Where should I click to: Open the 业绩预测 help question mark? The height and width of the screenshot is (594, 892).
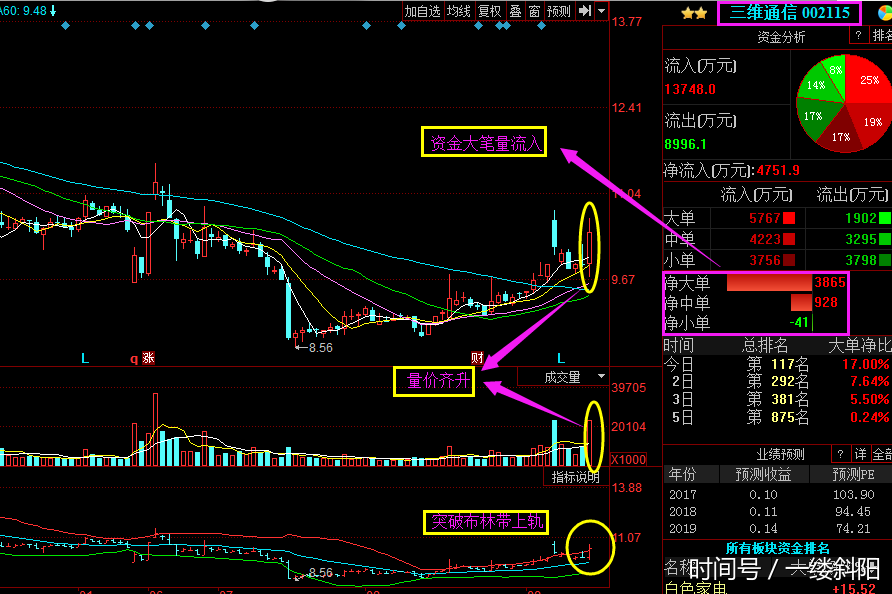[x=840, y=453]
